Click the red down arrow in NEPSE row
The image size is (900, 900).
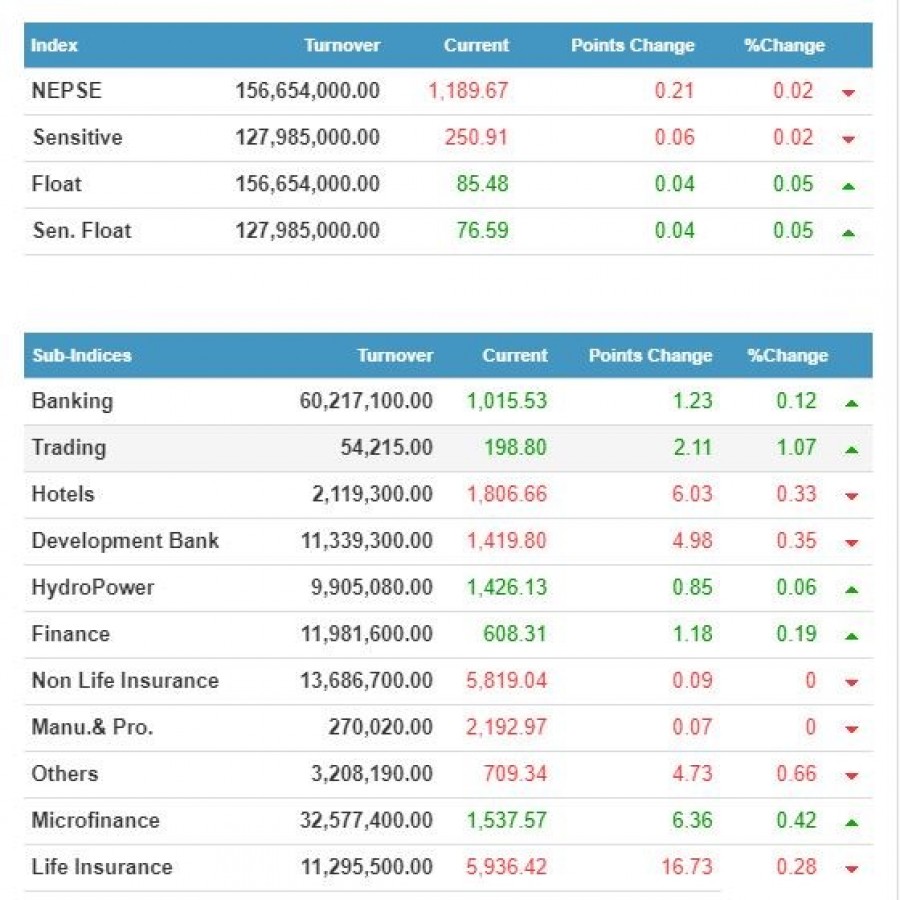(x=848, y=93)
